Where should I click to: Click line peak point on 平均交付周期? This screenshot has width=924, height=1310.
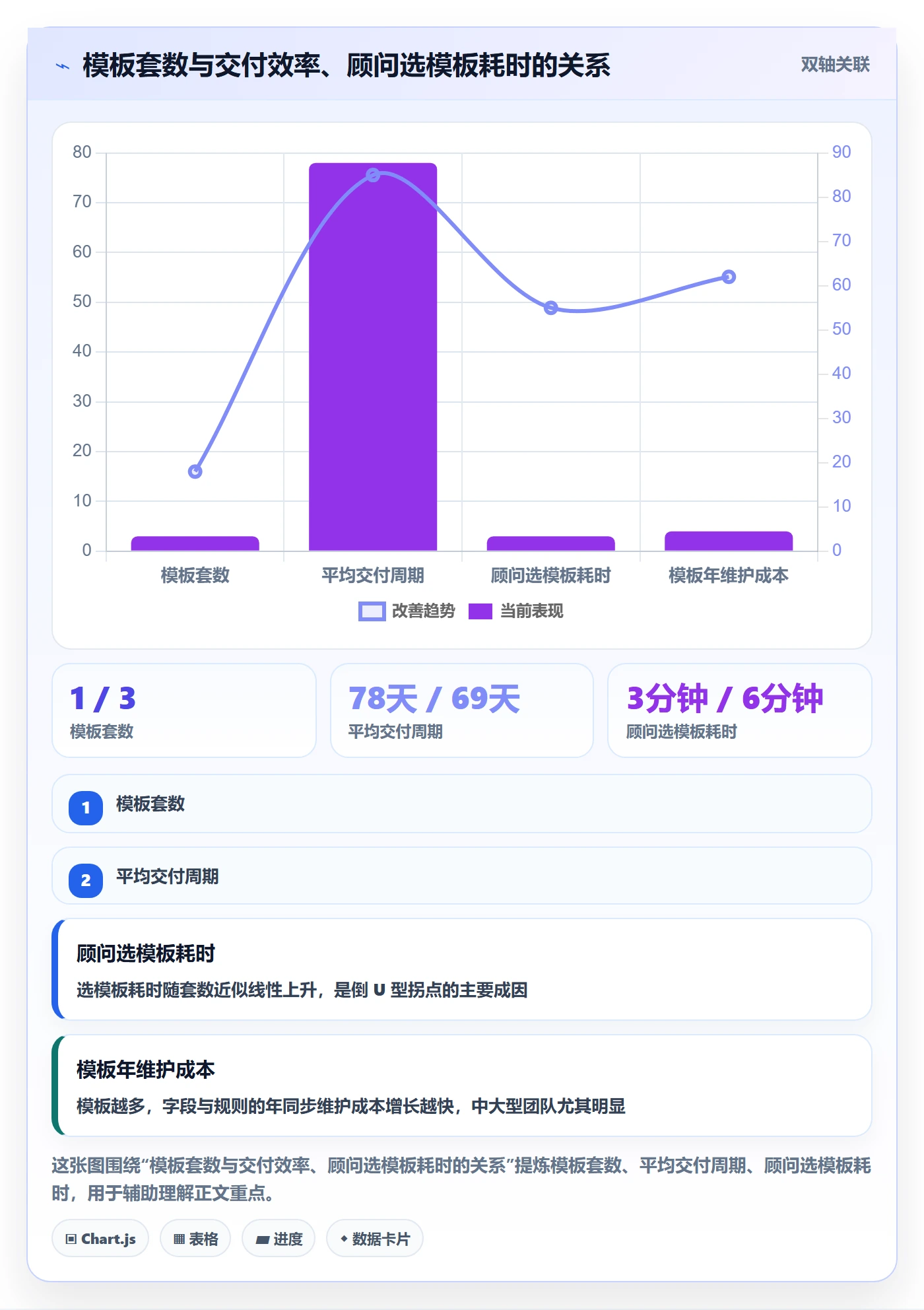pos(373,175)
